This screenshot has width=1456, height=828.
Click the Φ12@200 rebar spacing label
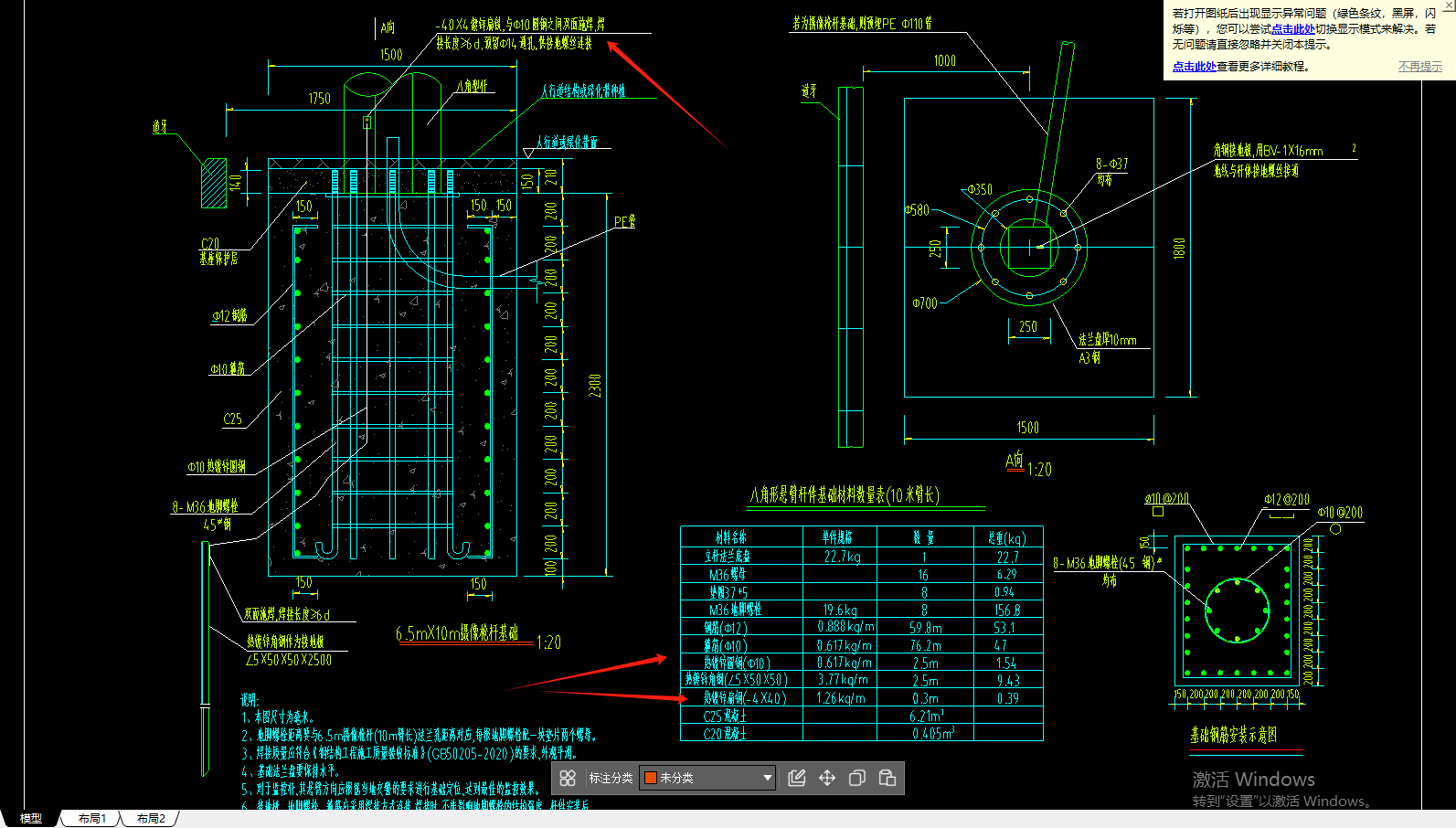[1287, 500]
